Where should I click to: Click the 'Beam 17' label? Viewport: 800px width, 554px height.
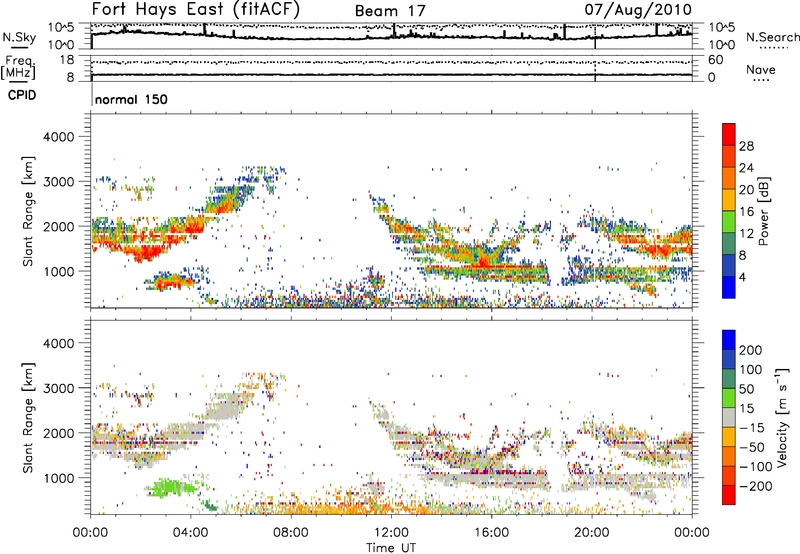(390, 11)
